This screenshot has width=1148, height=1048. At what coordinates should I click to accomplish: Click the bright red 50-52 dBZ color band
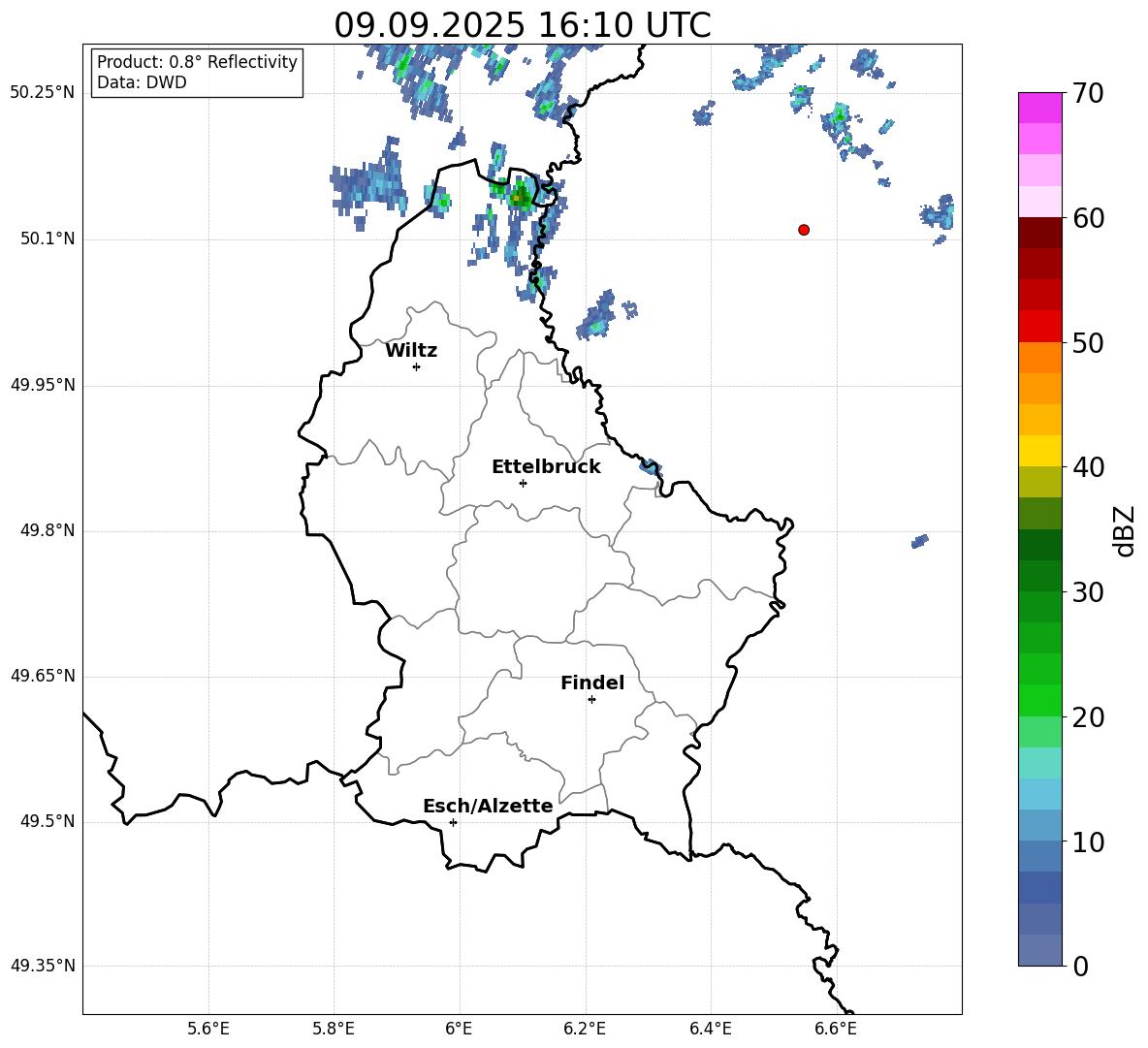[x=1040, y=327]
